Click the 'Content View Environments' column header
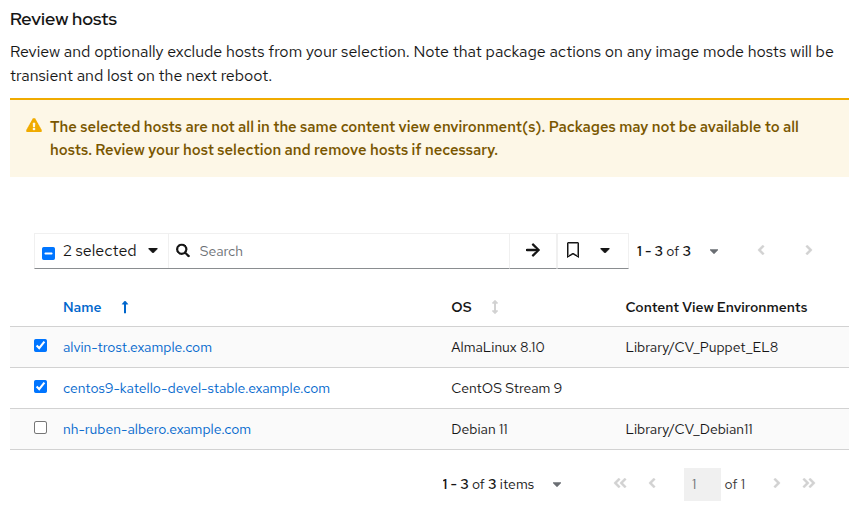 pyautogui.click(x=716, y=307)
